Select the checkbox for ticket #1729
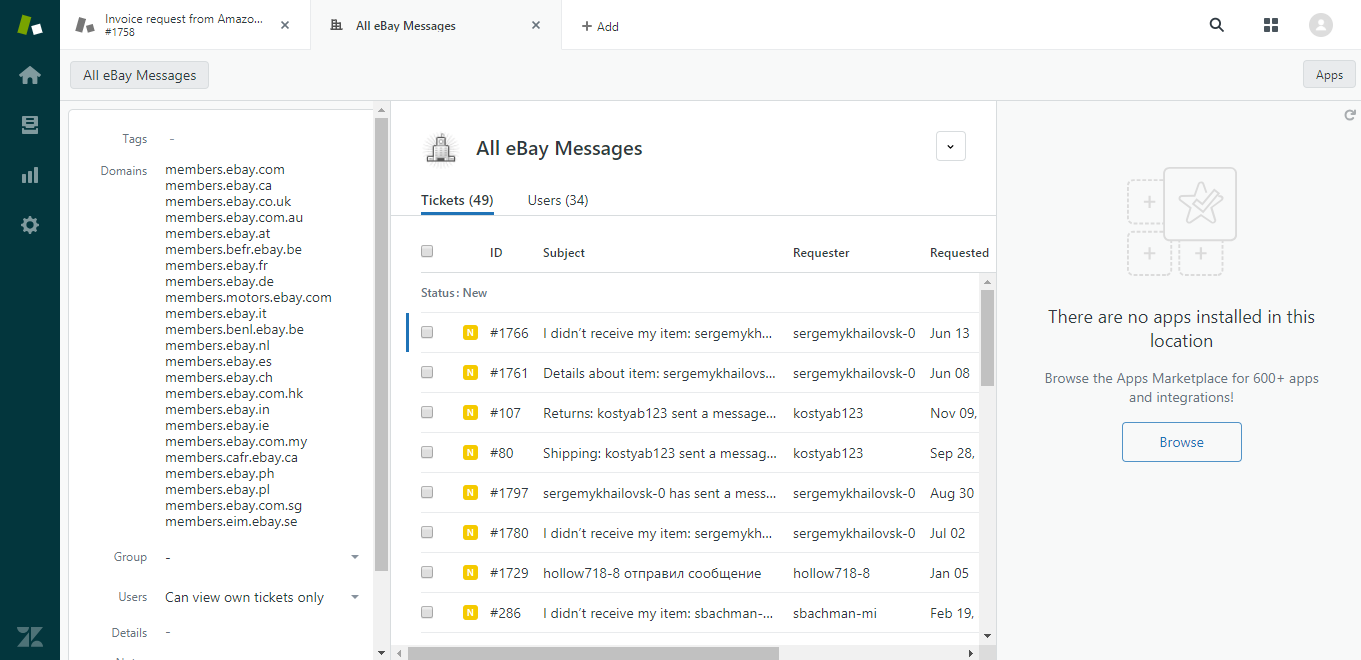 (x=427, y=573)
